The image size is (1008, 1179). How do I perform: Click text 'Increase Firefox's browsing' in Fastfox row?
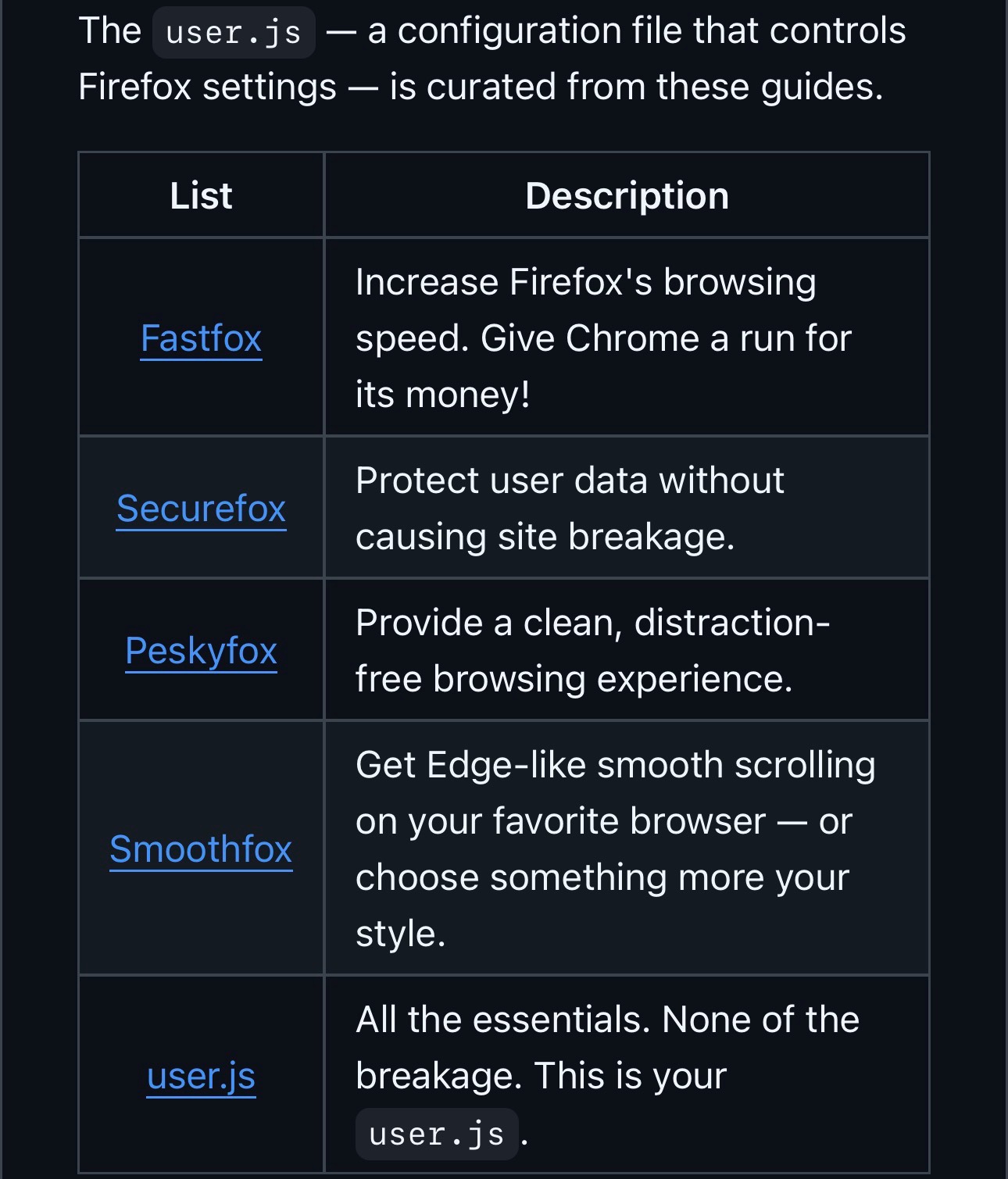click(x=585, y=282)
